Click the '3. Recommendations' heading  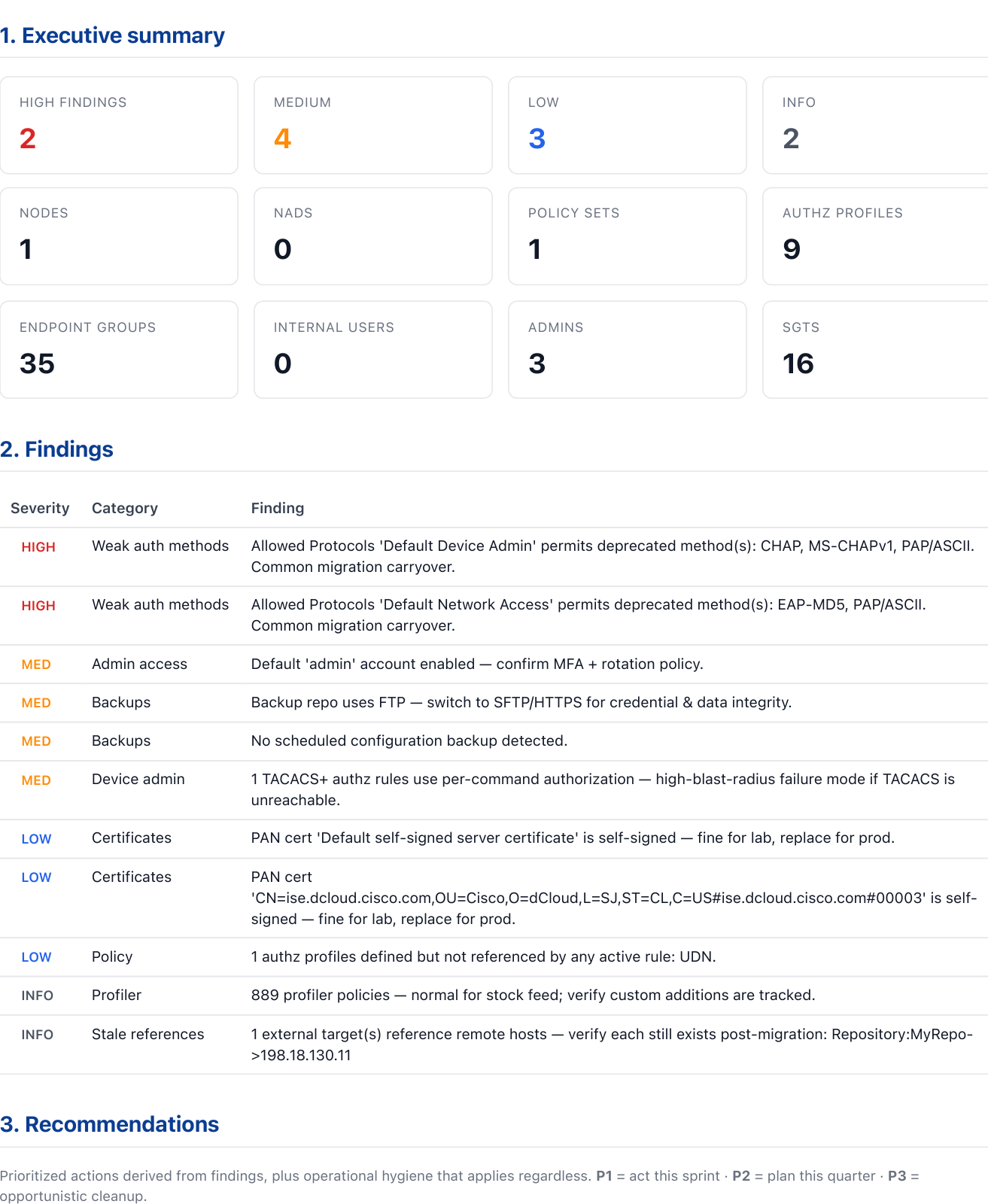point(110,1124)
